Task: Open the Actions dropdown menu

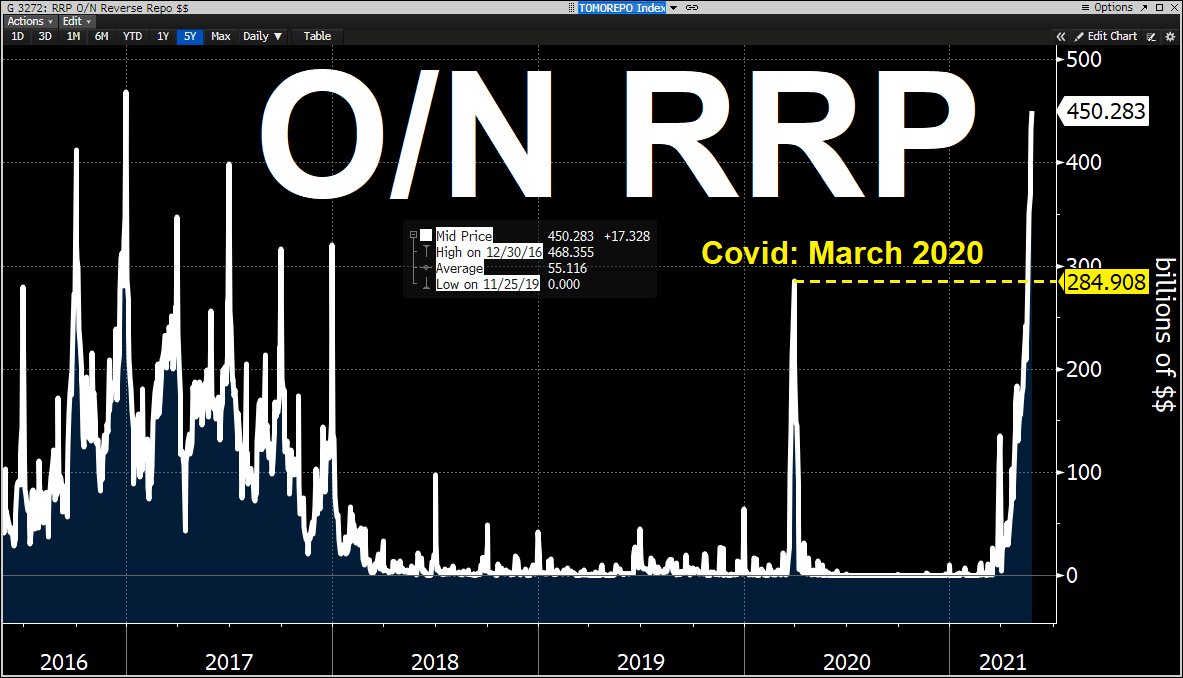Action: [x=29, y=21]
